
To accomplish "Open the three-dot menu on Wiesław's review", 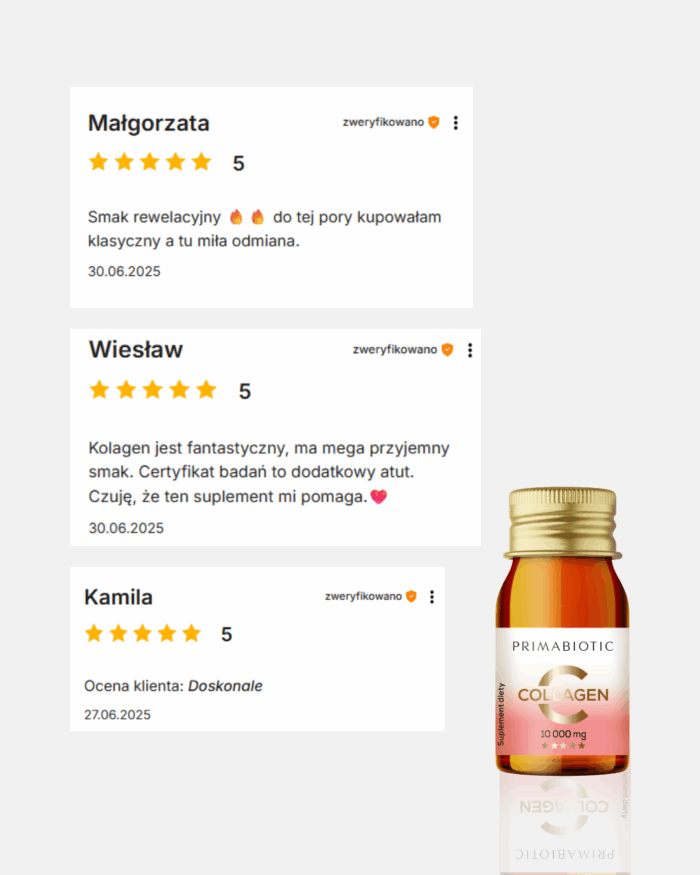I will pos(470,350).
